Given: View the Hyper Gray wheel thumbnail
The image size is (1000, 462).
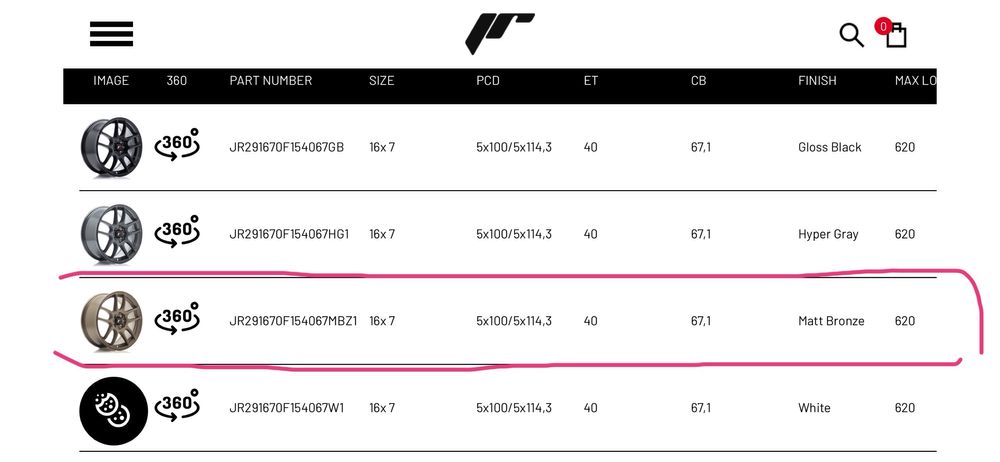Looking at the screenshot, I should (x=111, y=235).
